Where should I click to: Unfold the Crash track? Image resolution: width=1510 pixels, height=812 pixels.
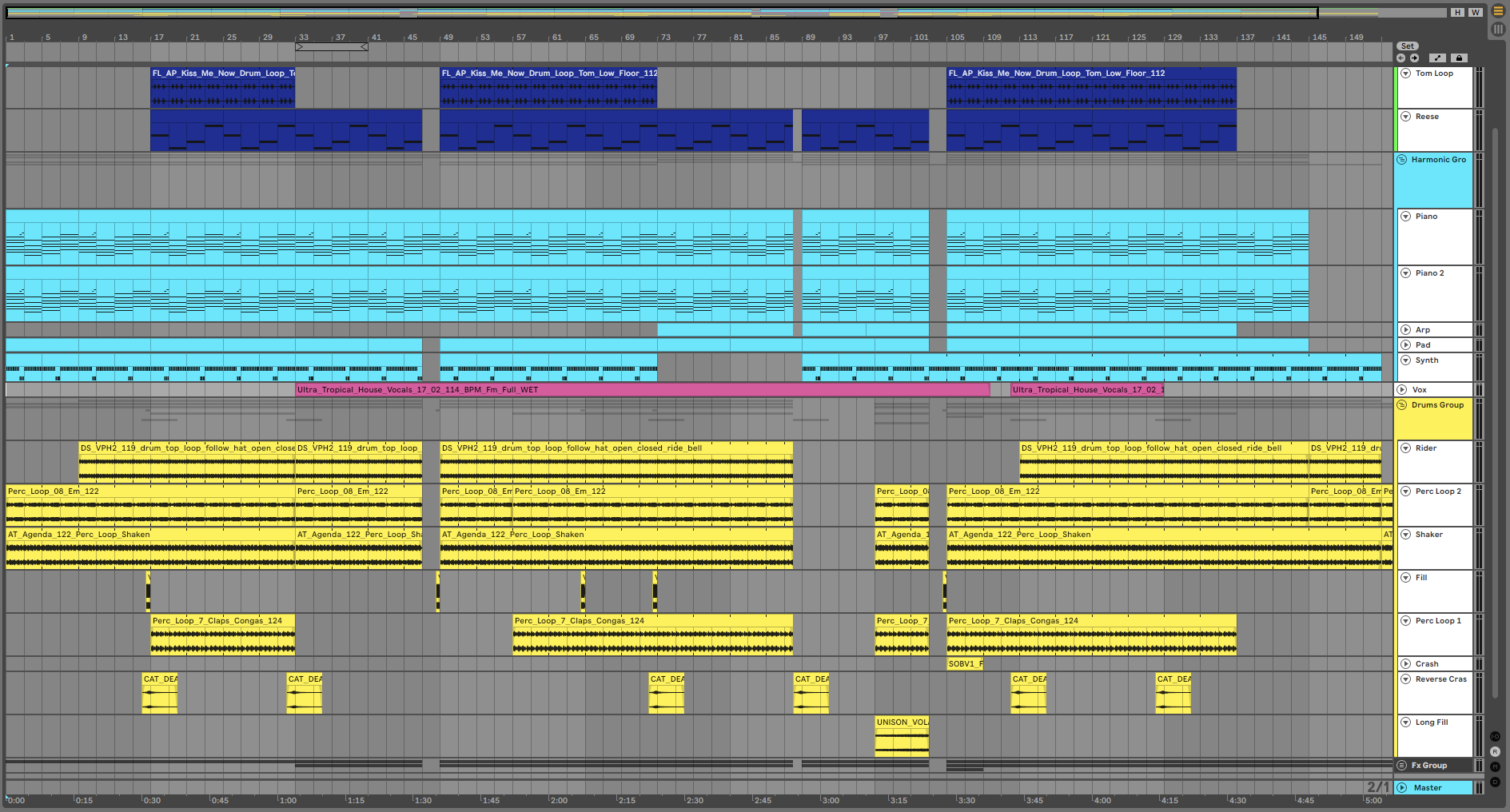[1406, 664]
